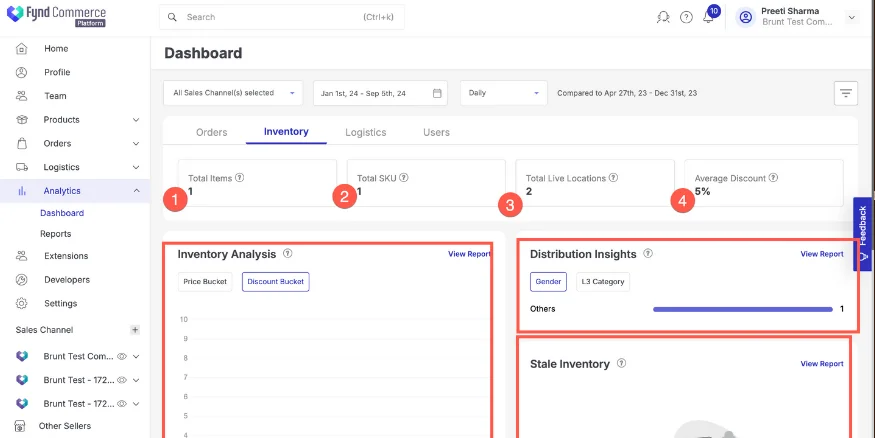Switch to the Inventory tab
Screen dimensions: 875x438
[x=286, y=132]
